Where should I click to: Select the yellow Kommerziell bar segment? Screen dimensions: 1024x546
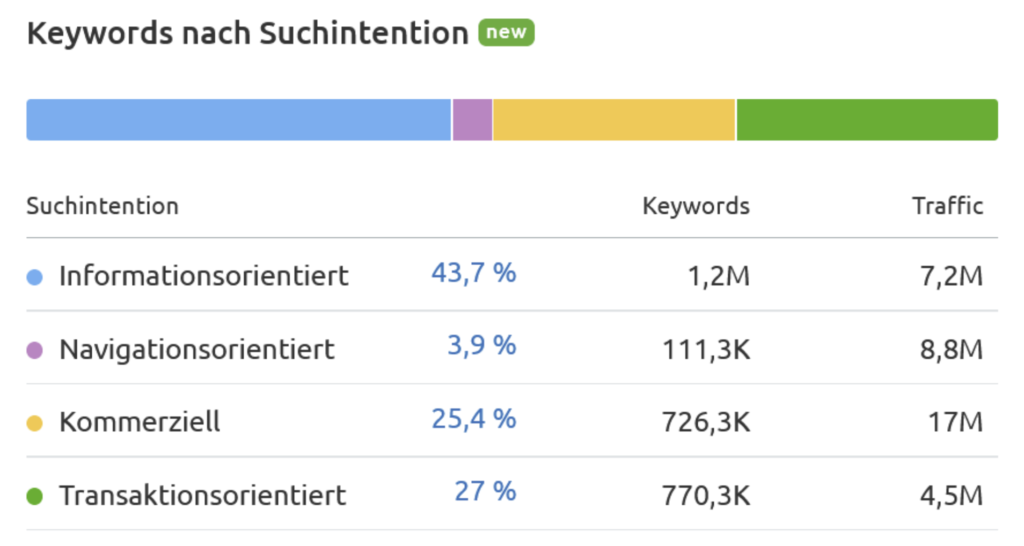coord(614,120)
